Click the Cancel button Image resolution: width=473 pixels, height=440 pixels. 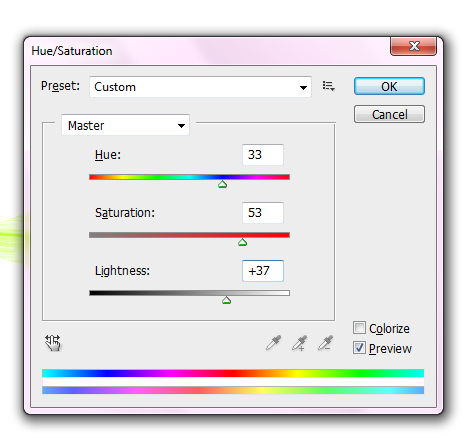(389, 114)
